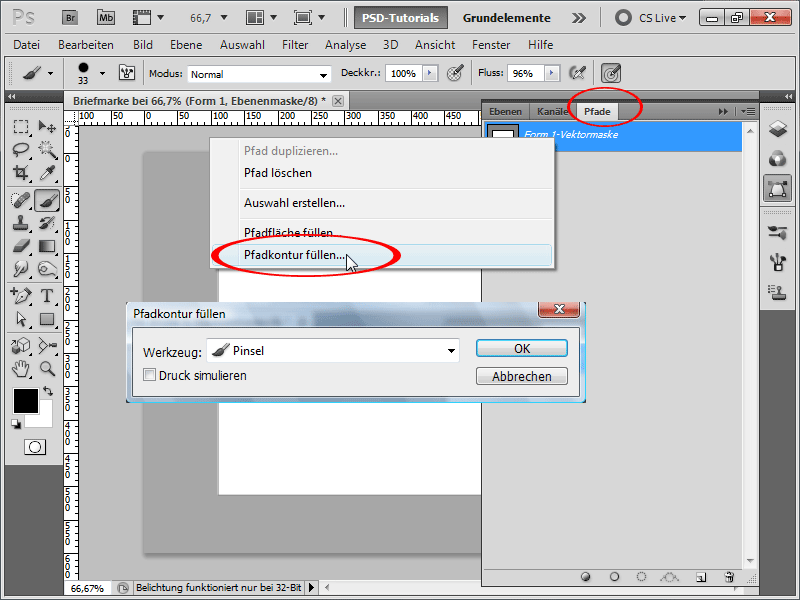Select the Crop tool
800x600 pixels.
pos(21,172)
